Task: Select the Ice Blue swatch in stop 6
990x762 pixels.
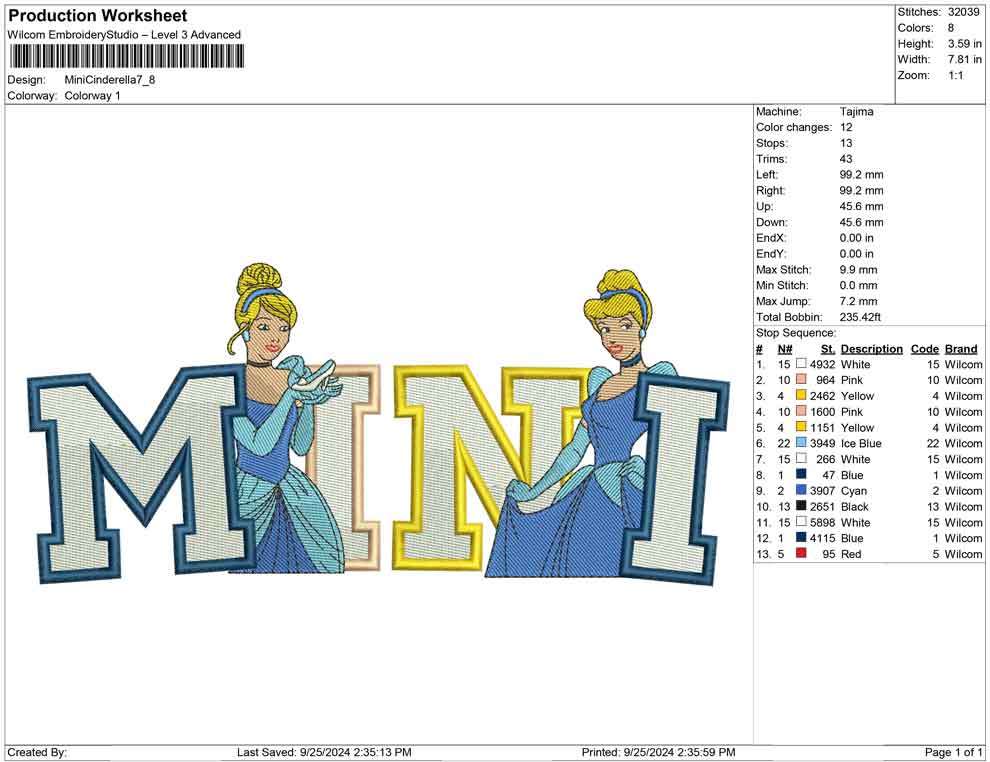Action: coord(801,443)
